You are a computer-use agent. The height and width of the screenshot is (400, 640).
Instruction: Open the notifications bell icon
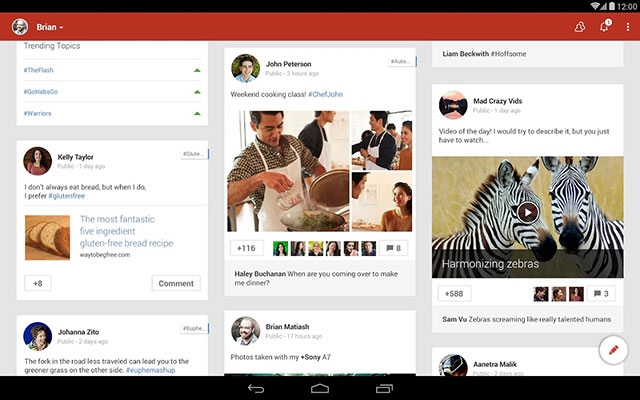click(x=604, y=27)
